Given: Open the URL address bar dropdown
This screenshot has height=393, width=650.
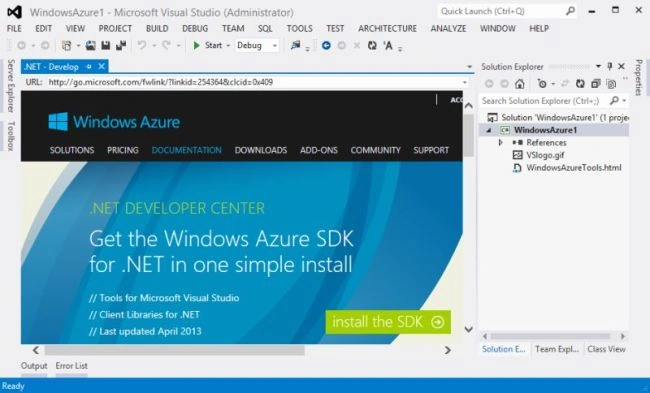Looking at the screenshot, I should click(x=465, y=82).
